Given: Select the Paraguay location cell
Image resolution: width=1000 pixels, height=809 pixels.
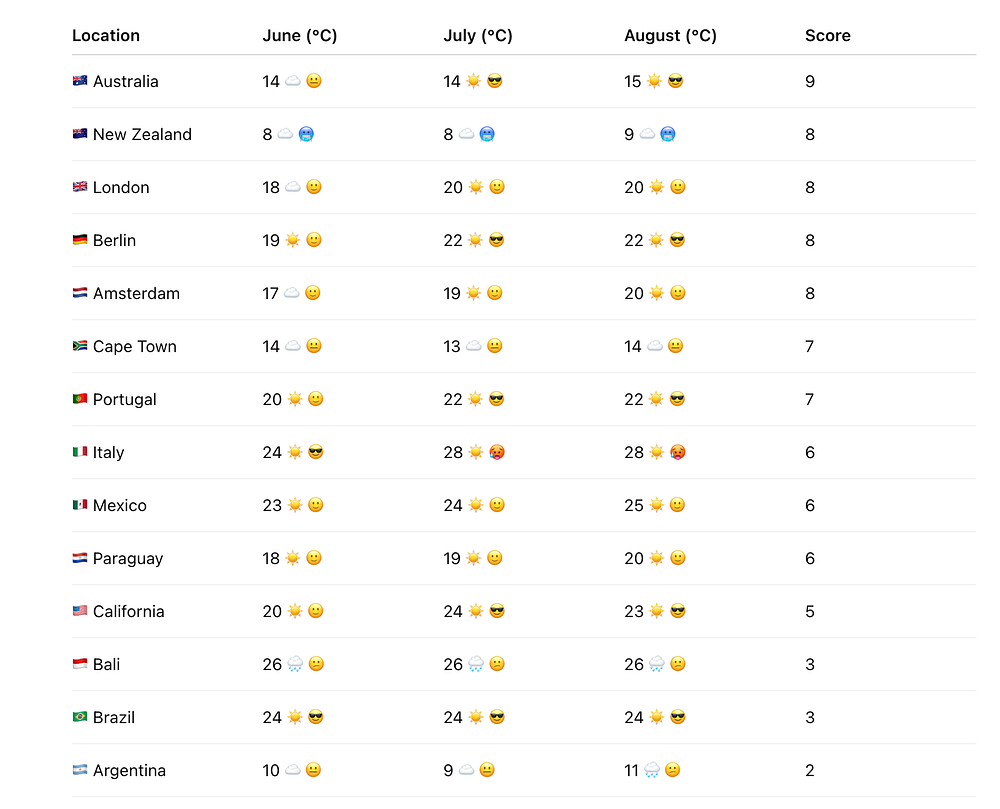Looking at the screenshot, I should [128, 558].
